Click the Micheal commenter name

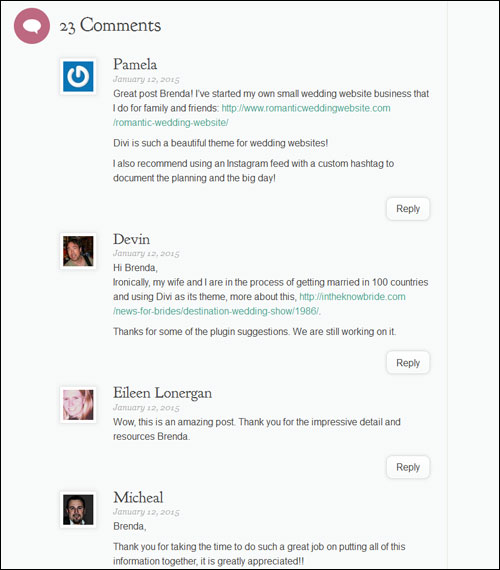tap(138, 498)
